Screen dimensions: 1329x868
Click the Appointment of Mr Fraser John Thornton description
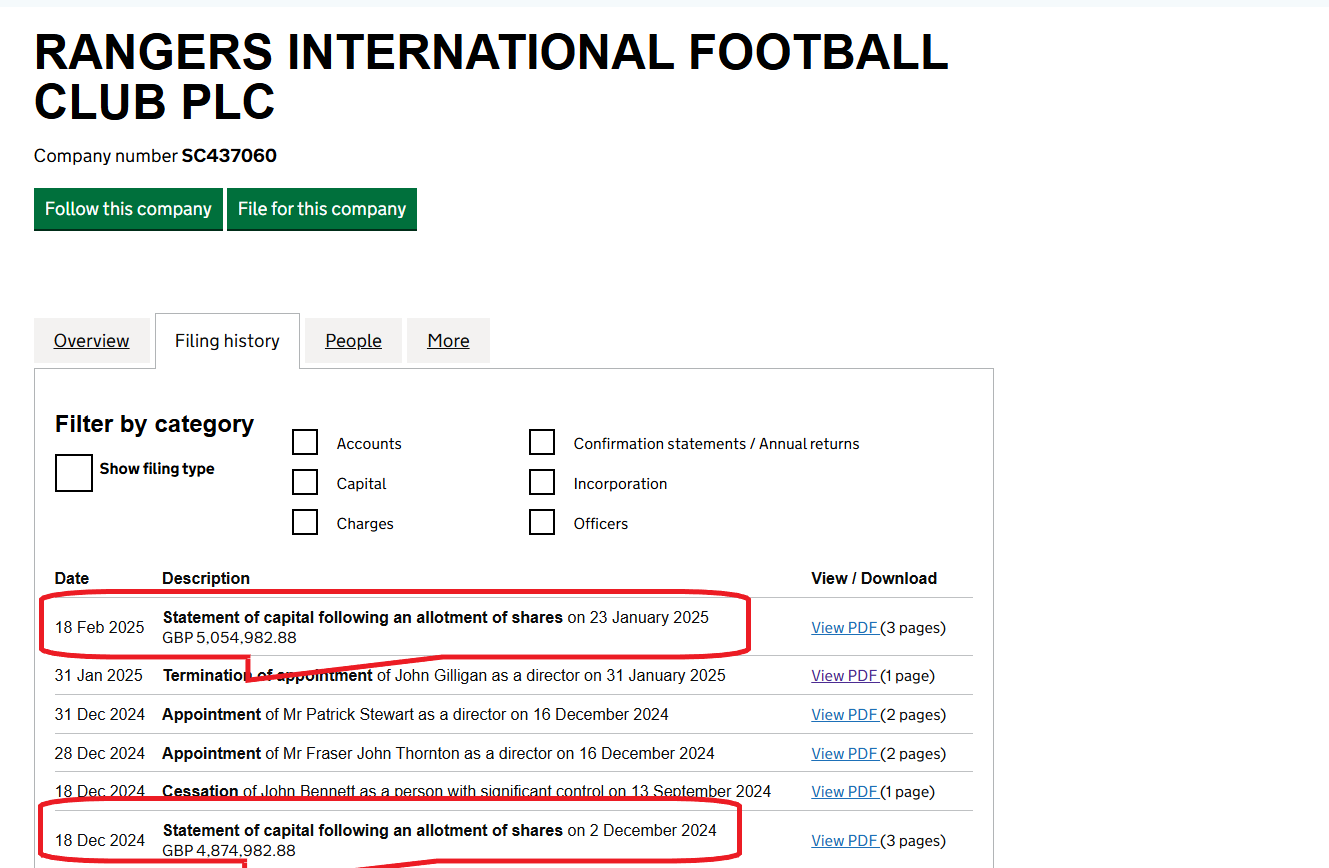438,754
